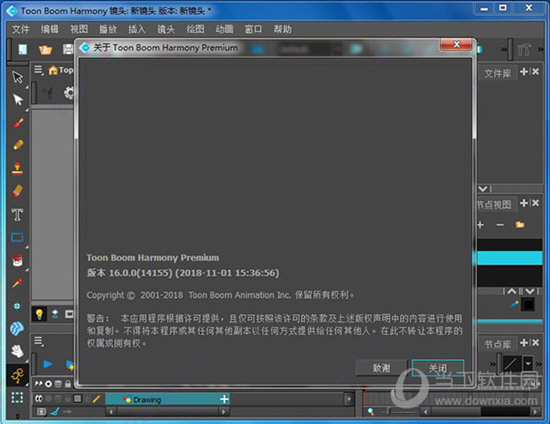The height and width of the screenshot is (424, 550).
Task: Open the 窗口 menu
Action: tap(253, 29)
